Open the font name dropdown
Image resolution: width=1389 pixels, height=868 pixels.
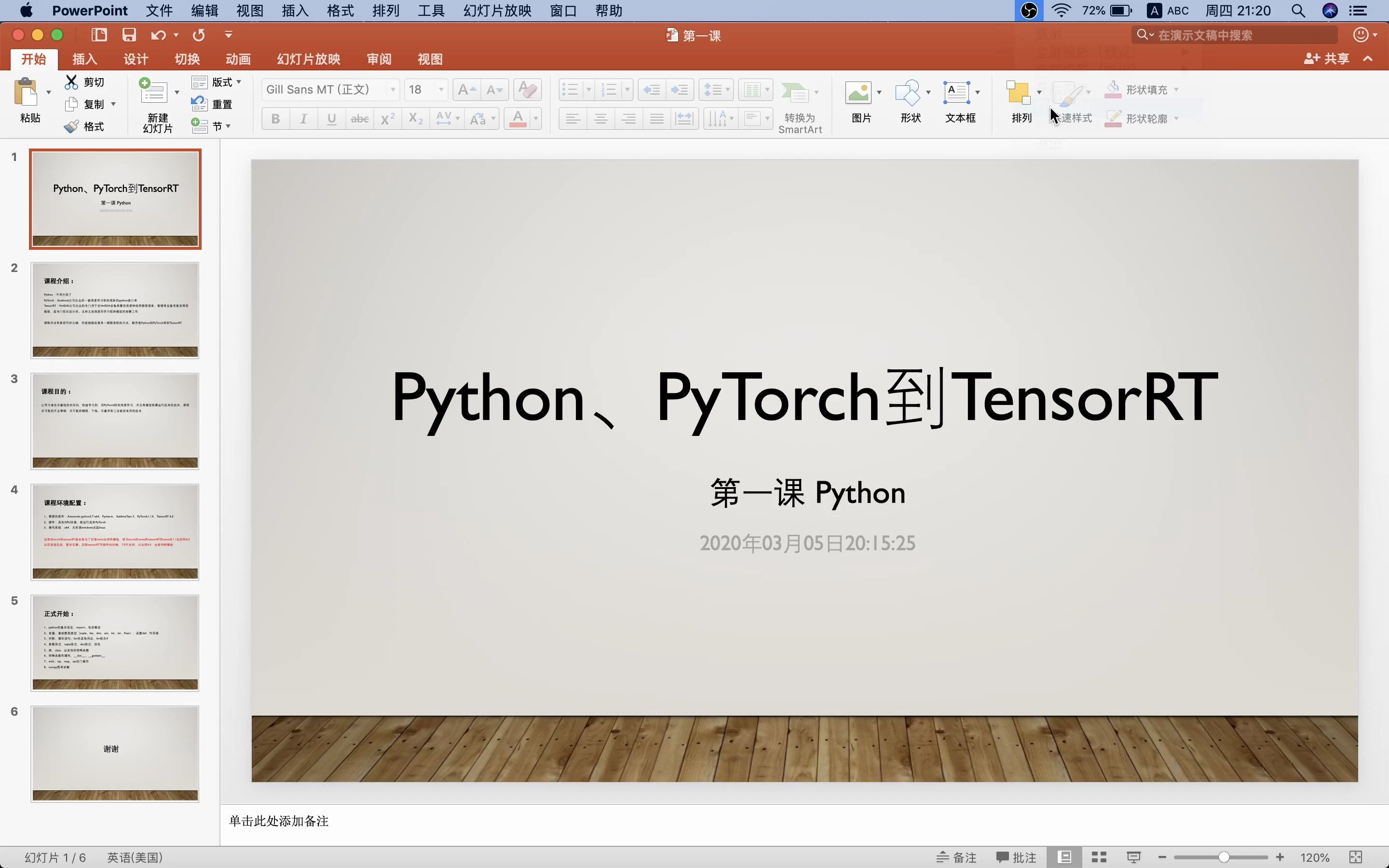(x=393, y=90)
